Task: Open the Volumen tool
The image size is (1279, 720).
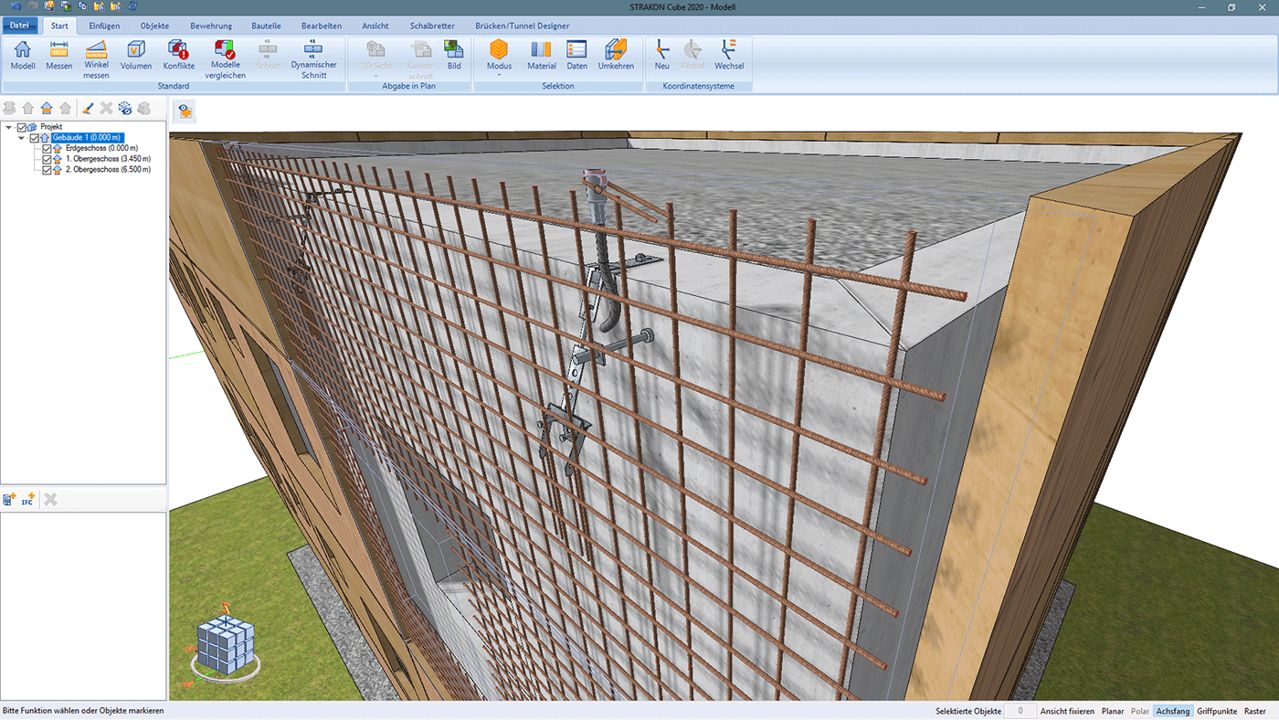Action: click(136, 54)
